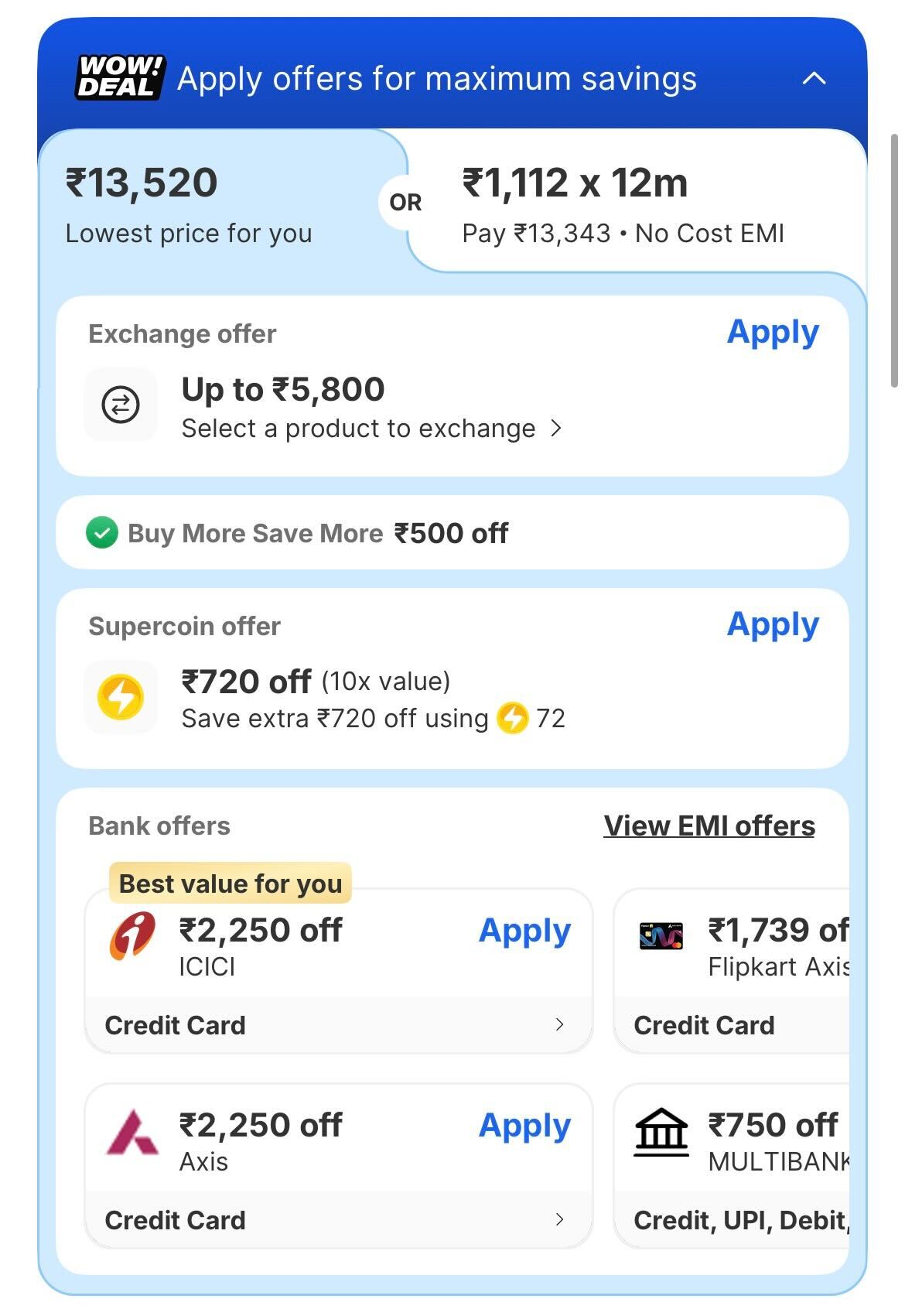Apply the ICICI ₹2,250 off offer

(524, 931)
